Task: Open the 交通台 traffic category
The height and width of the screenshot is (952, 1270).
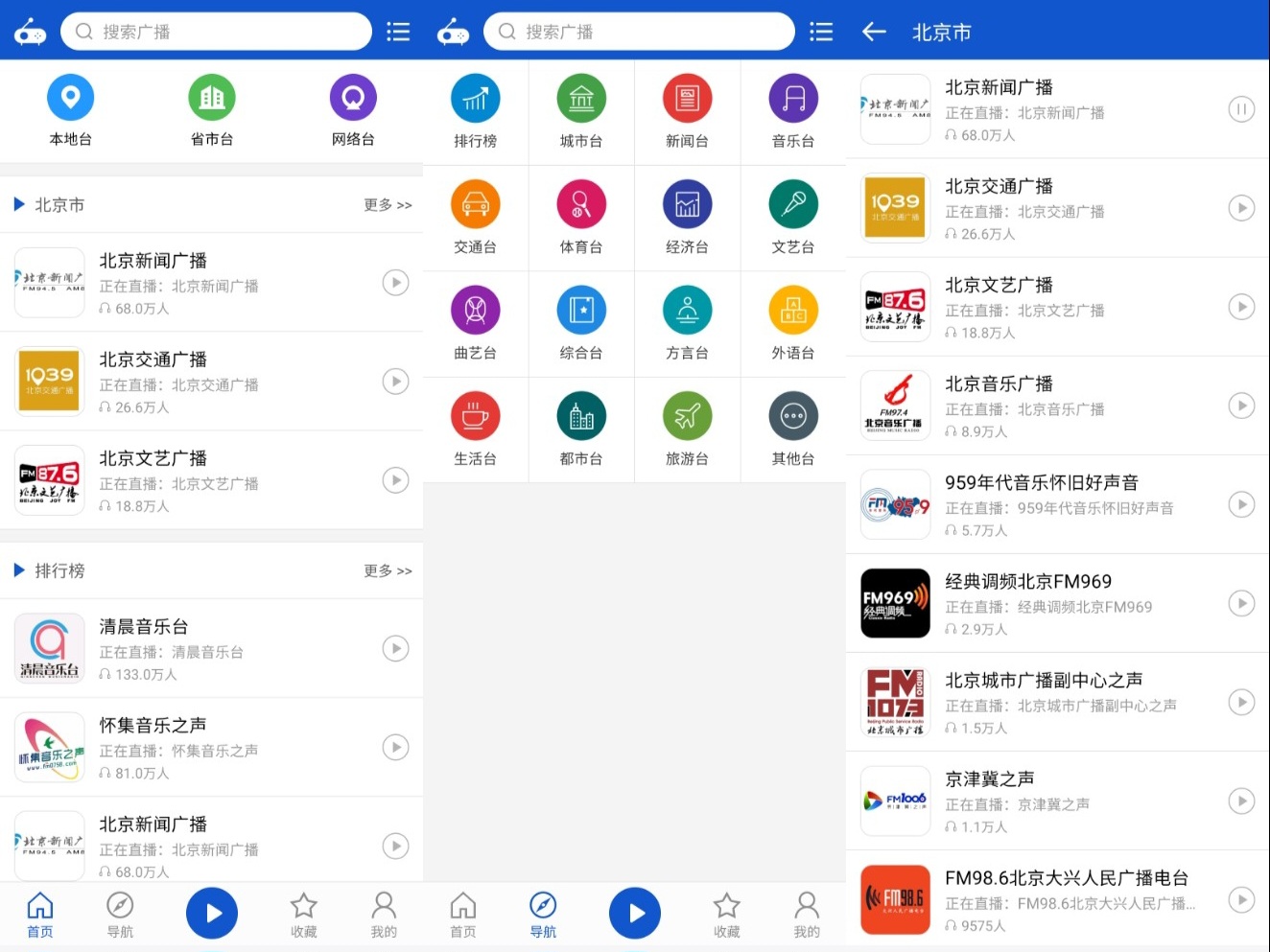Action: [x=476, y=218]
